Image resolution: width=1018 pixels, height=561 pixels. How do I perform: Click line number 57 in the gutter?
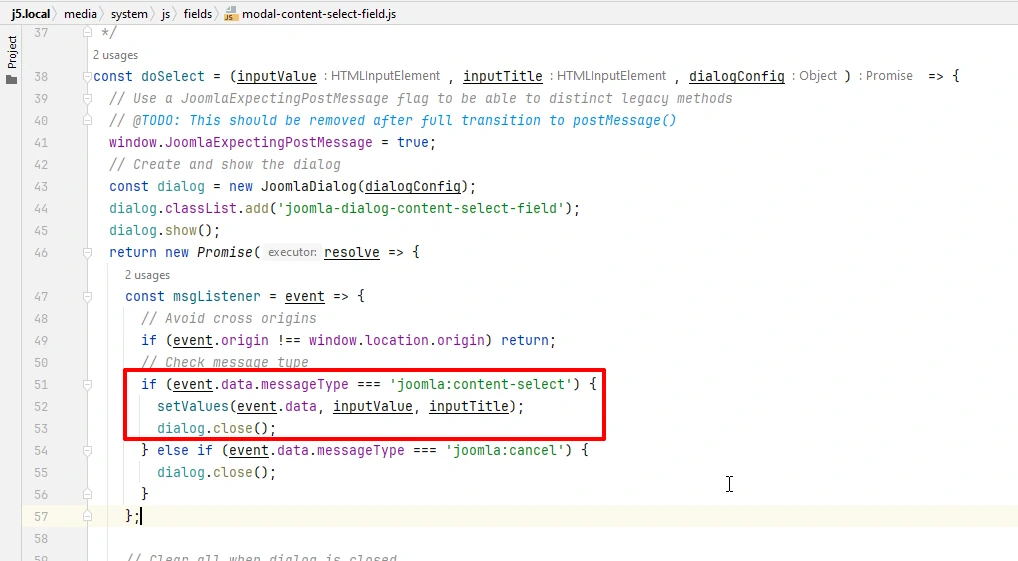[x=41, y=517]
